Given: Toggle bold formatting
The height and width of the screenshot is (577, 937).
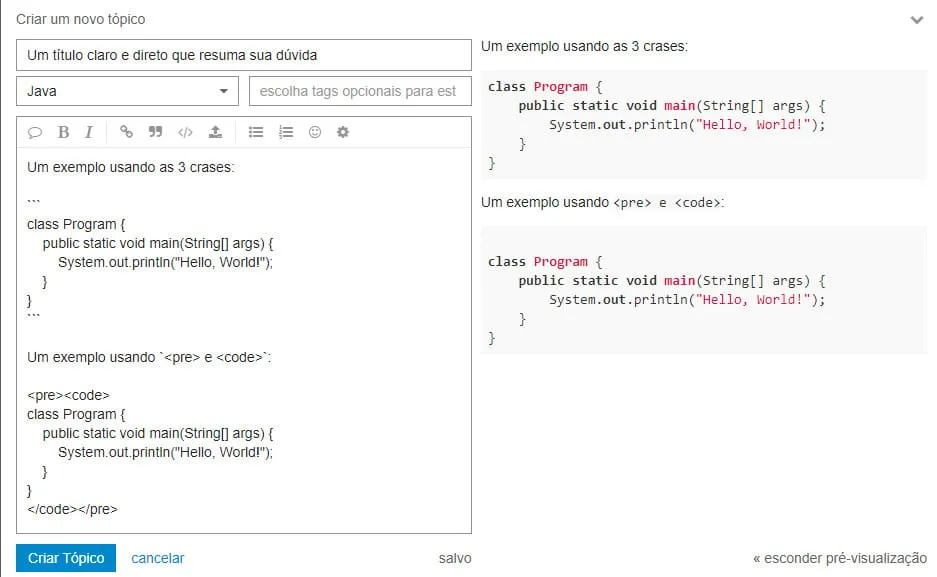Looking at the screenshot, I should pos(63,132).
